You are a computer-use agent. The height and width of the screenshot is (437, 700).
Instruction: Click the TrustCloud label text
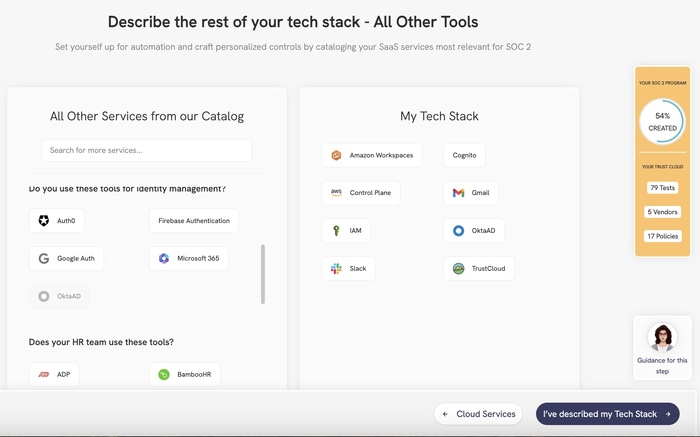coord(488,268)
